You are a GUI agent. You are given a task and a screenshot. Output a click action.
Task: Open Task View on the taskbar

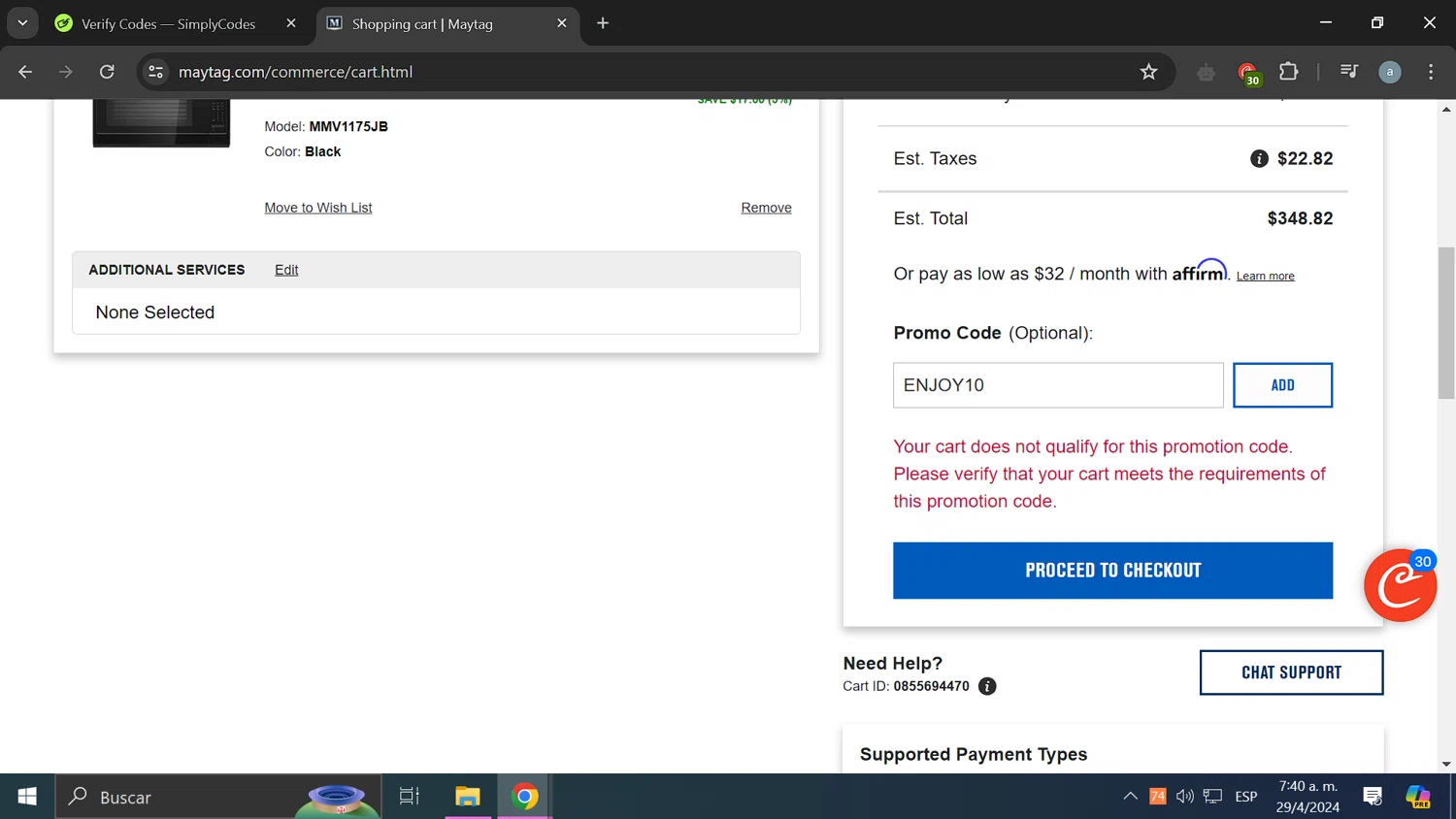tap(410, 797)
